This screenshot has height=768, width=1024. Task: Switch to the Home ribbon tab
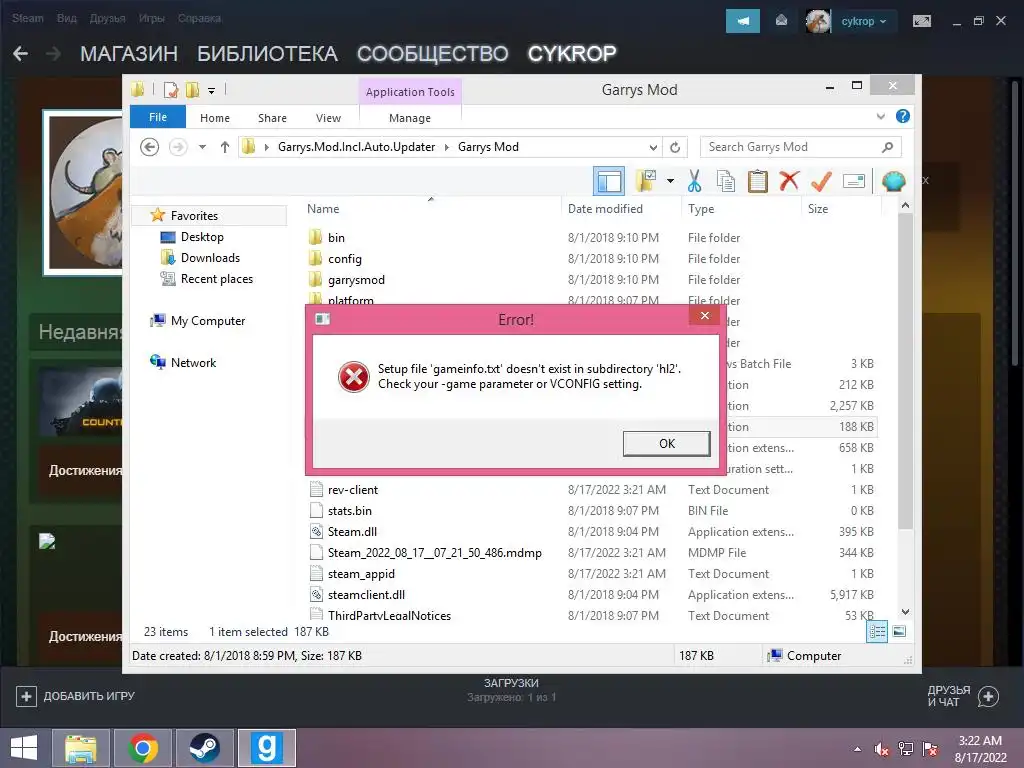[x=215, y=118]
